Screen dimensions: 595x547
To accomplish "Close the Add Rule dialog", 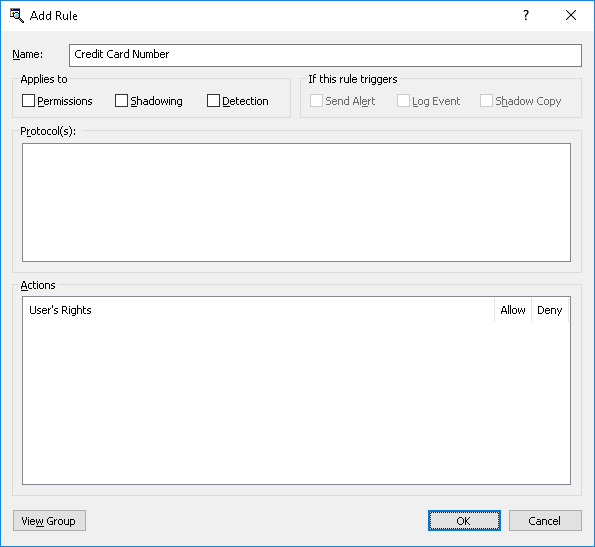I will point(571,15).
